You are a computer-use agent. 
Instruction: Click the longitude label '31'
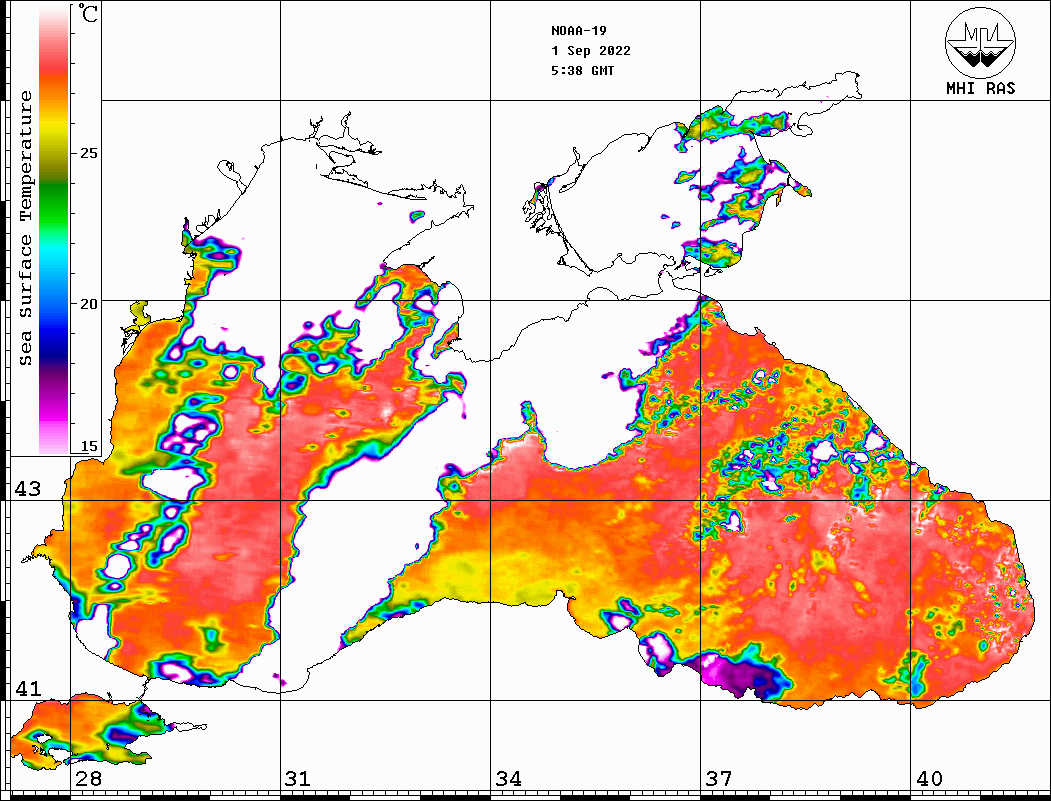[298, 778]
